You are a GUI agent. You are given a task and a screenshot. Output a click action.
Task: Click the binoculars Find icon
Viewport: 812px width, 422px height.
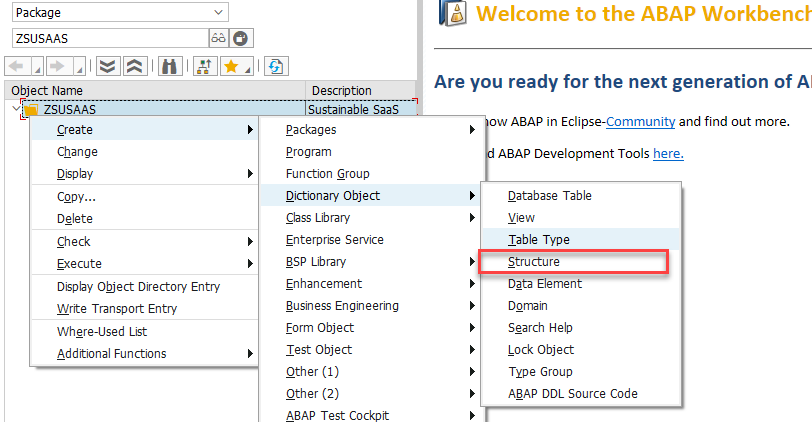170,66
